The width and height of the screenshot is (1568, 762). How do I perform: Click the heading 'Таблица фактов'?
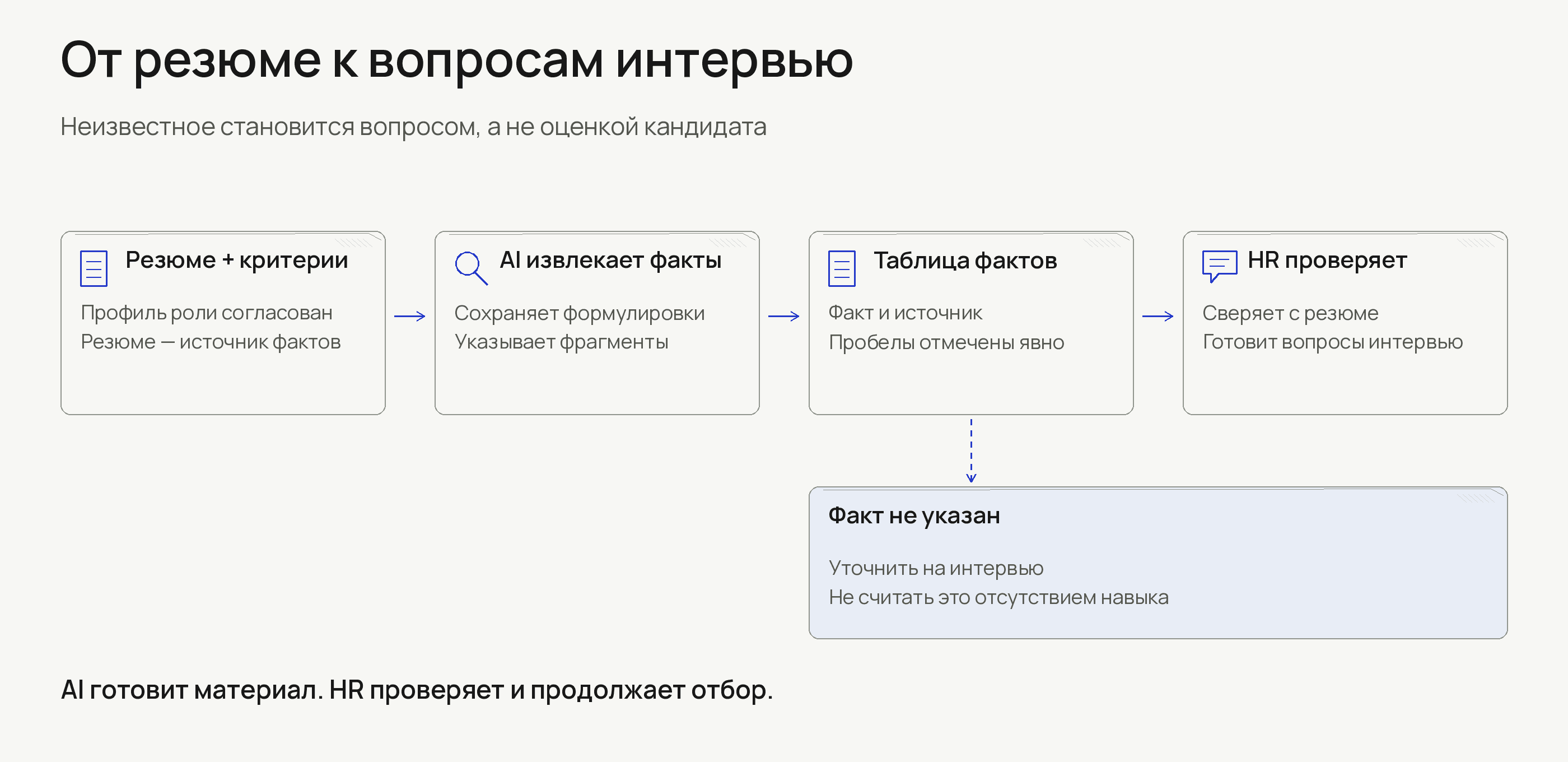[965, 261]
